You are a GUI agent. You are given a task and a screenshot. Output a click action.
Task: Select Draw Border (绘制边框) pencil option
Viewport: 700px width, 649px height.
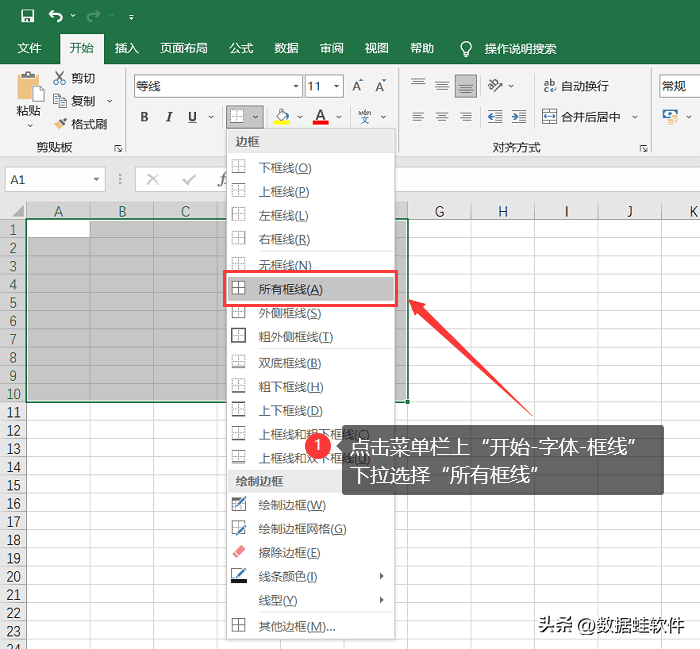click(x=239, y=505)
